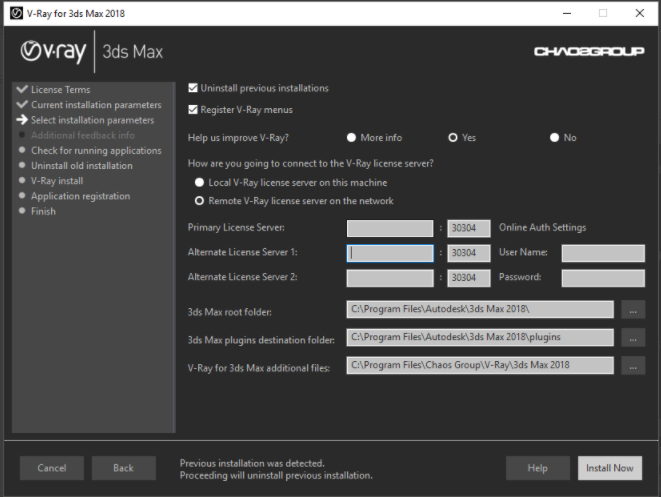This screenshot has width=661, height=497.
Task: Click the V-Ray install step
Action: (57, 181)
